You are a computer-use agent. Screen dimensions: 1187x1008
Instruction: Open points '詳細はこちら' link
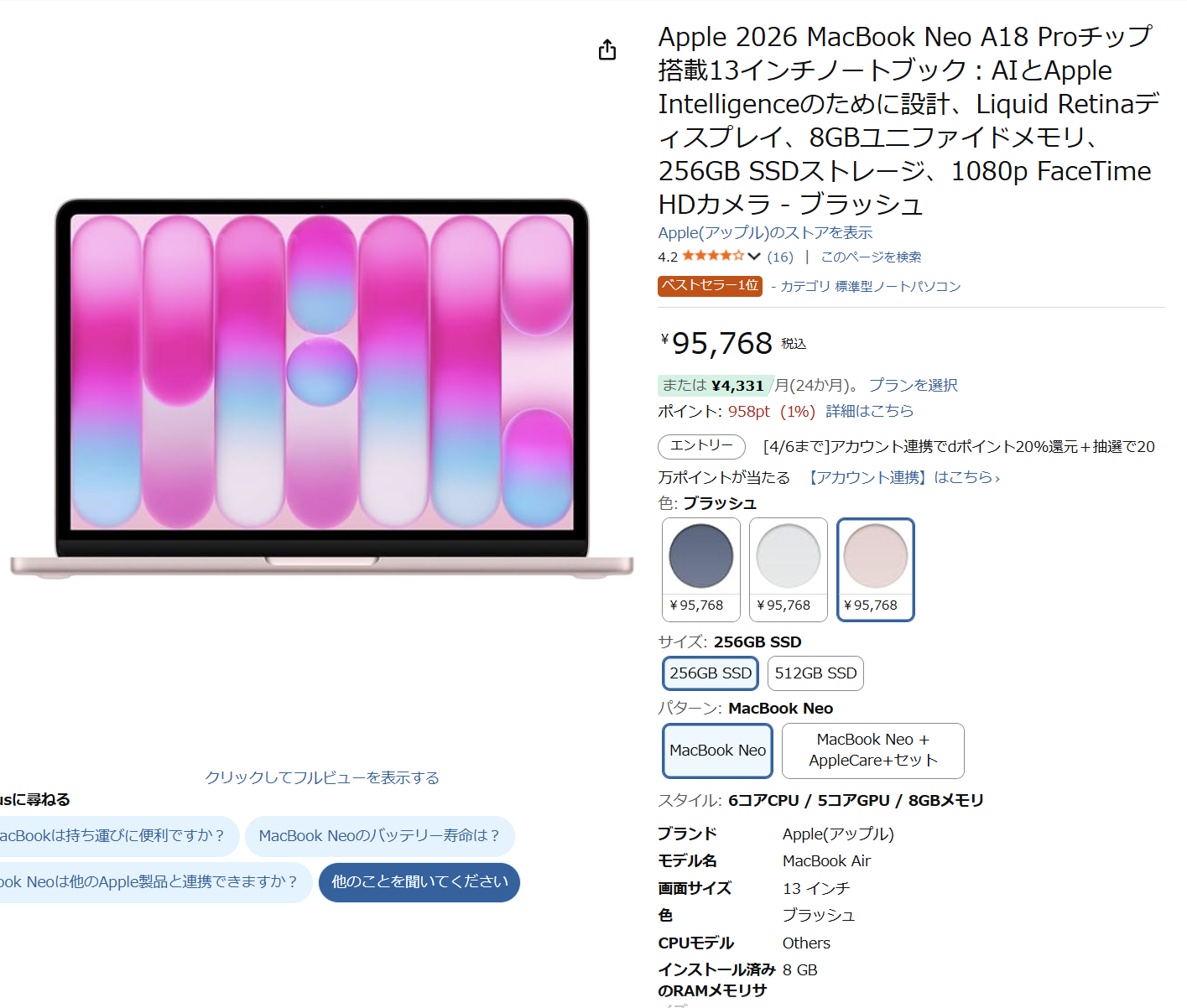(869, 411)
